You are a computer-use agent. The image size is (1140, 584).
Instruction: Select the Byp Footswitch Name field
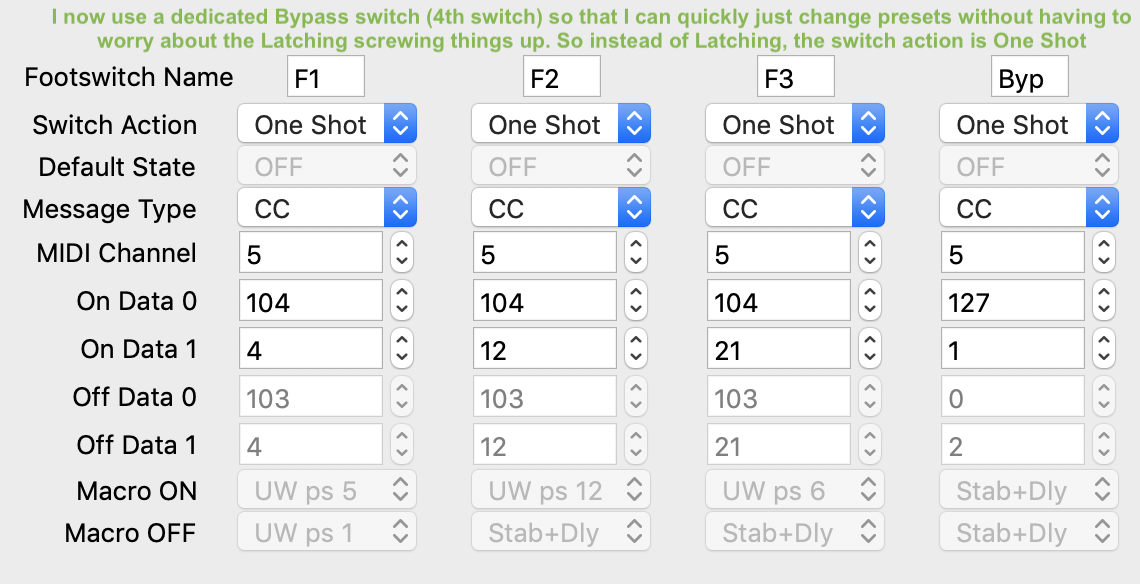(1029, 77)
